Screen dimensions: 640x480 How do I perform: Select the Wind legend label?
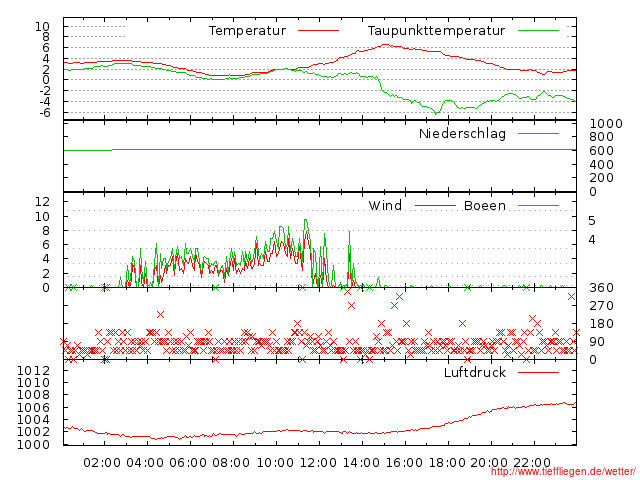point(385,205)
